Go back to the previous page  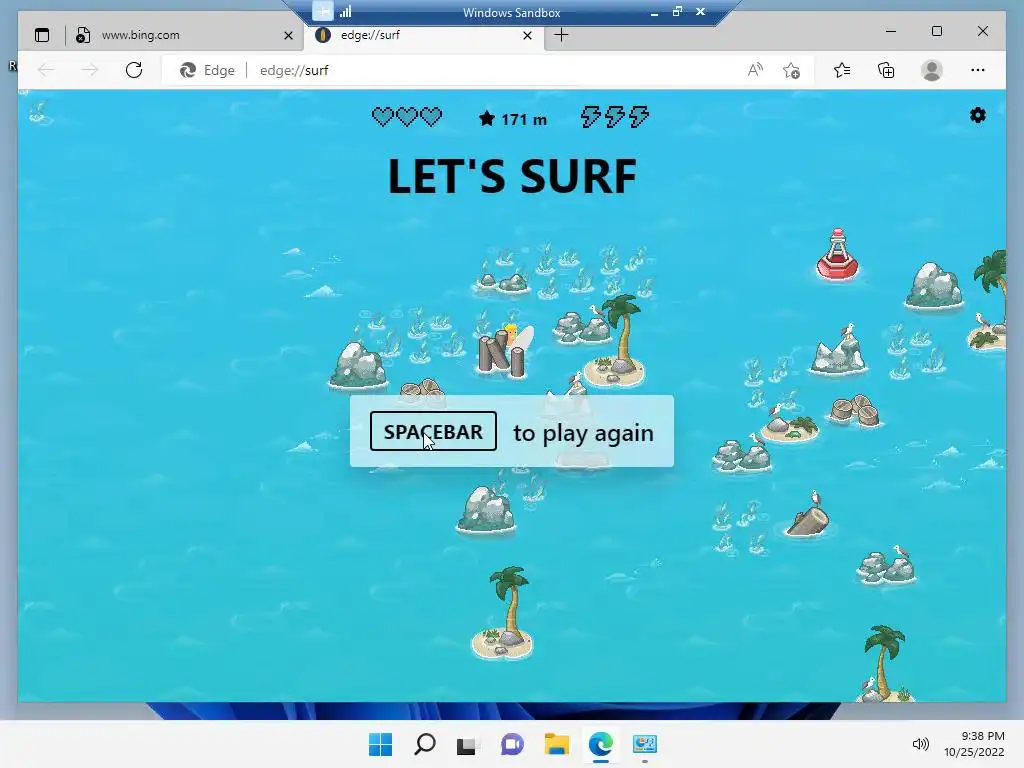coord(46,70)
